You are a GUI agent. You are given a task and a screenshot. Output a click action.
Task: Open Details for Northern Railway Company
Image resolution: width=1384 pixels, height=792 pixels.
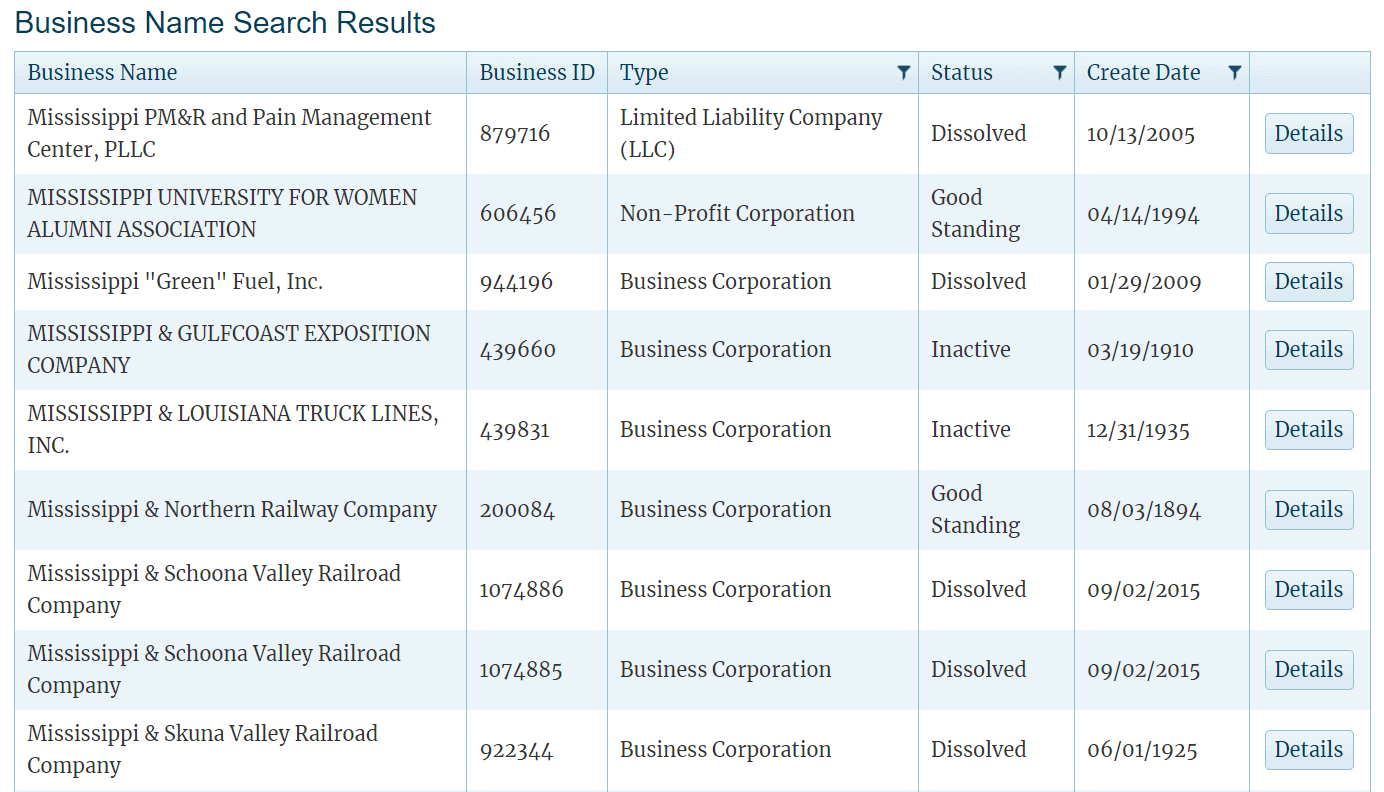1308,510
